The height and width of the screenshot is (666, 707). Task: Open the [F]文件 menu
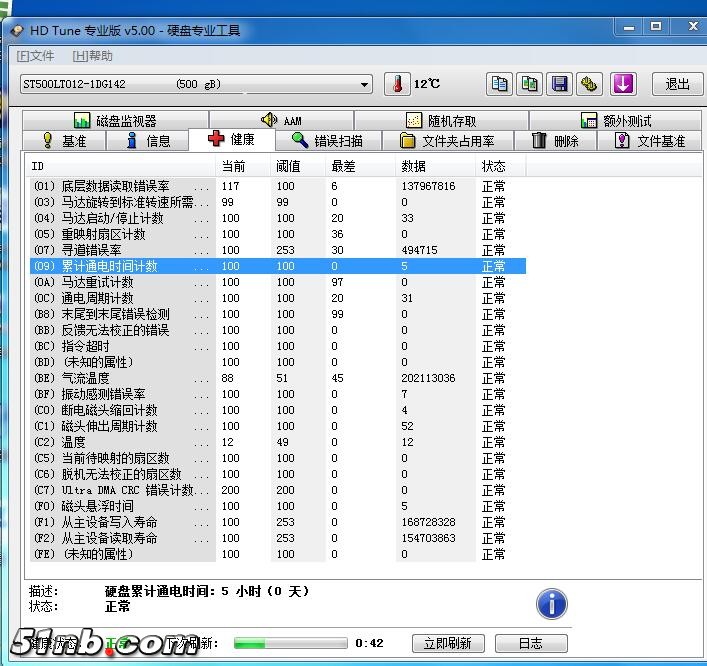pos(35,56)
